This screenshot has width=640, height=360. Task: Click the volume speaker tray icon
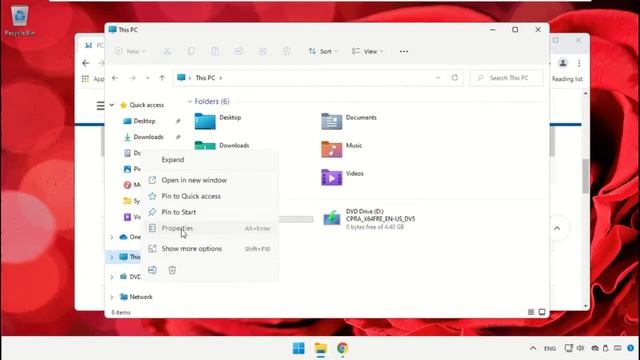[580, 348]
